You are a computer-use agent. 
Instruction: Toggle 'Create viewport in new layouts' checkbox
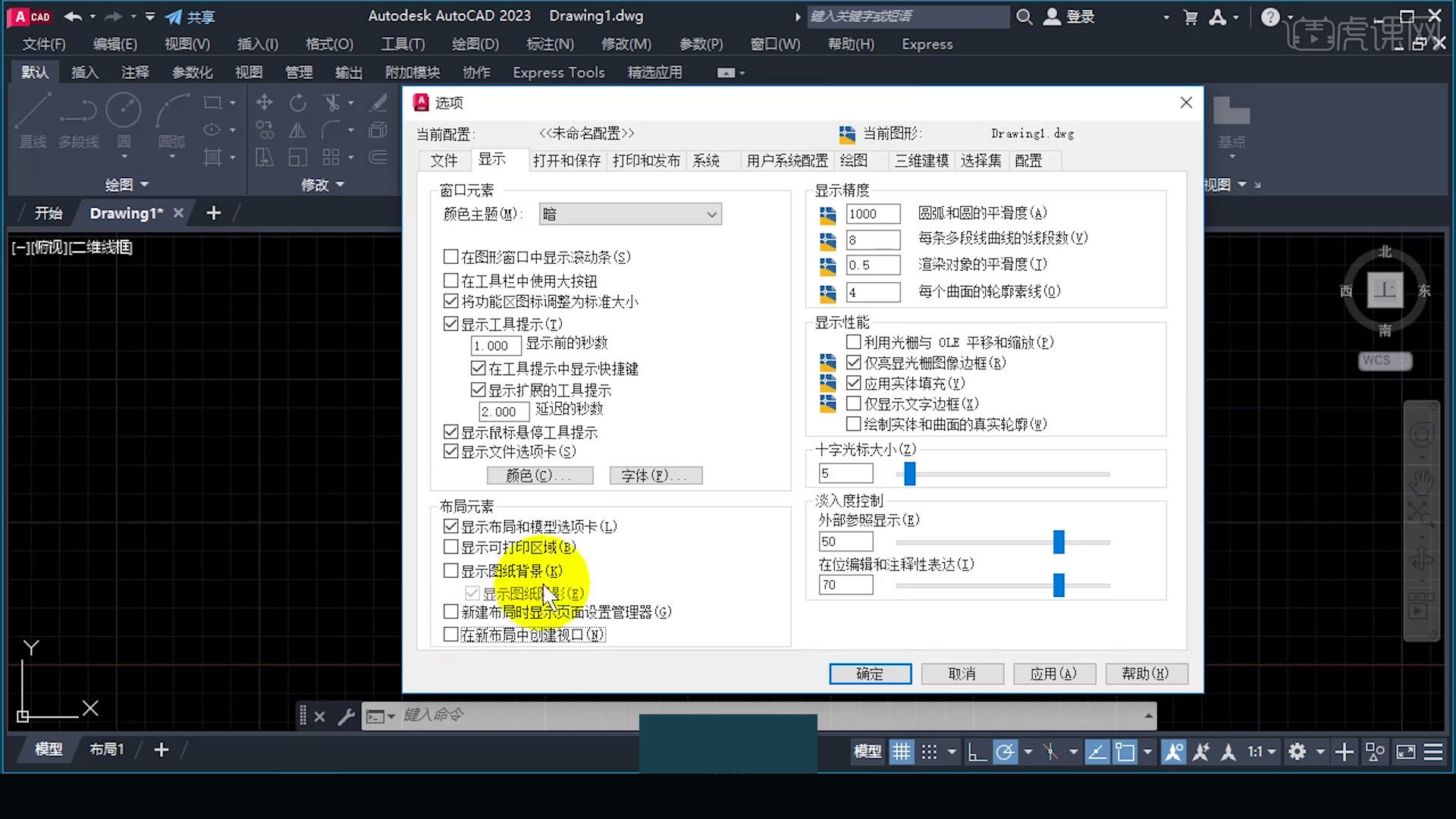[450, 634]
